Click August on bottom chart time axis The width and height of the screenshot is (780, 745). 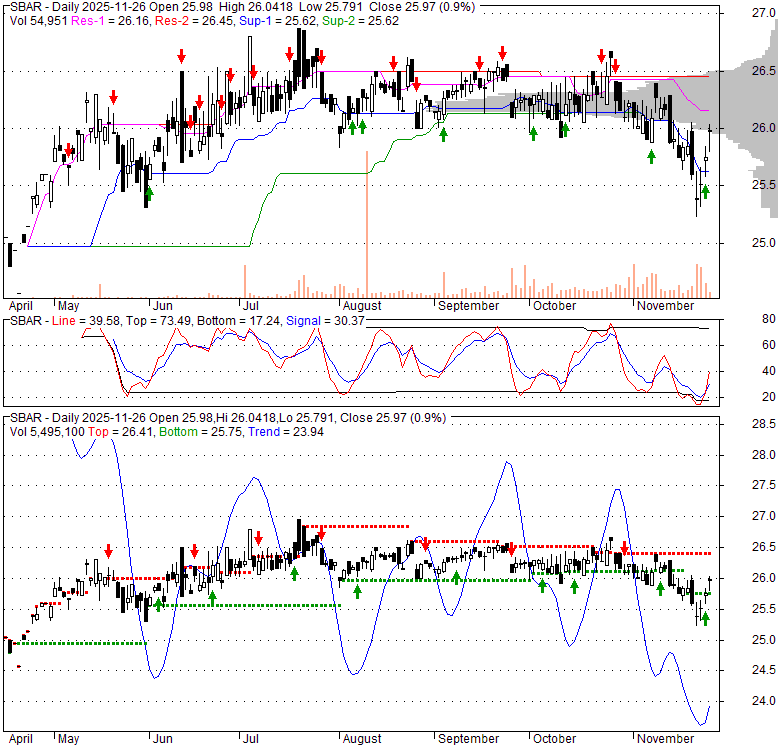pos(362,739)
